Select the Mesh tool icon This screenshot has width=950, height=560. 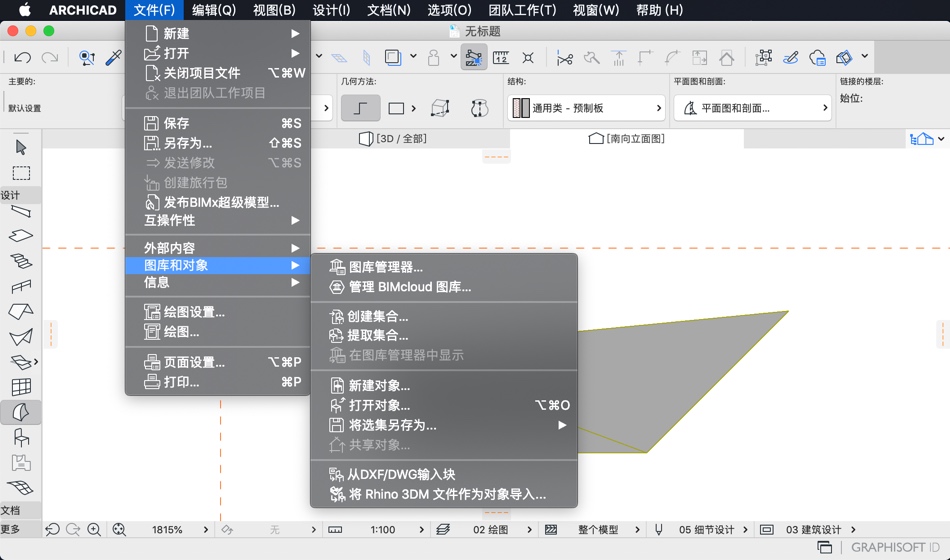[21, 487]
